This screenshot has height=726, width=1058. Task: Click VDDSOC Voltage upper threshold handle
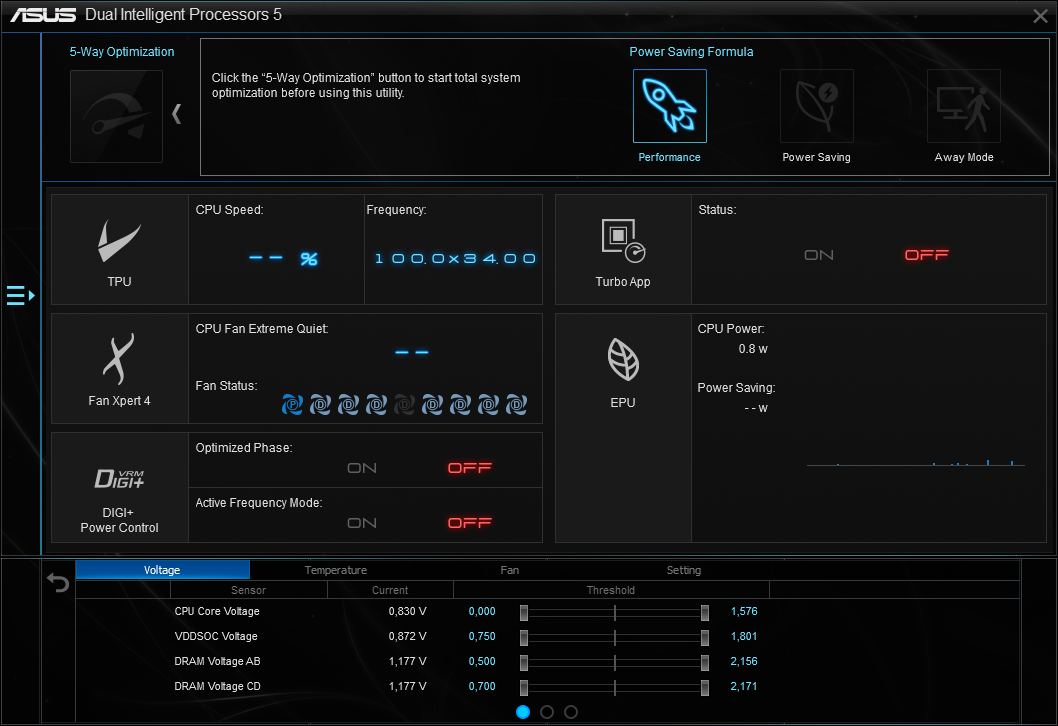[704, 638]
